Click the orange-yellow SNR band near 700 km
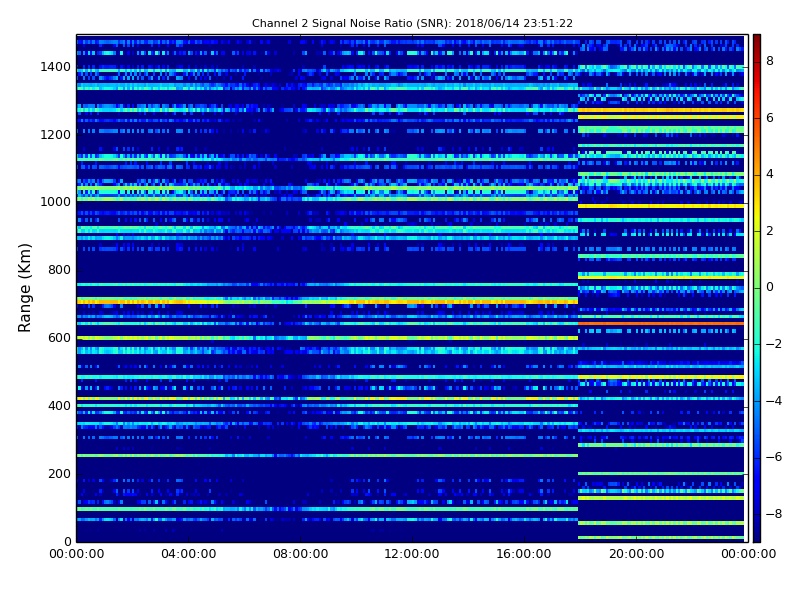Viewport: 800px width, 600px height. click(327, 302)
